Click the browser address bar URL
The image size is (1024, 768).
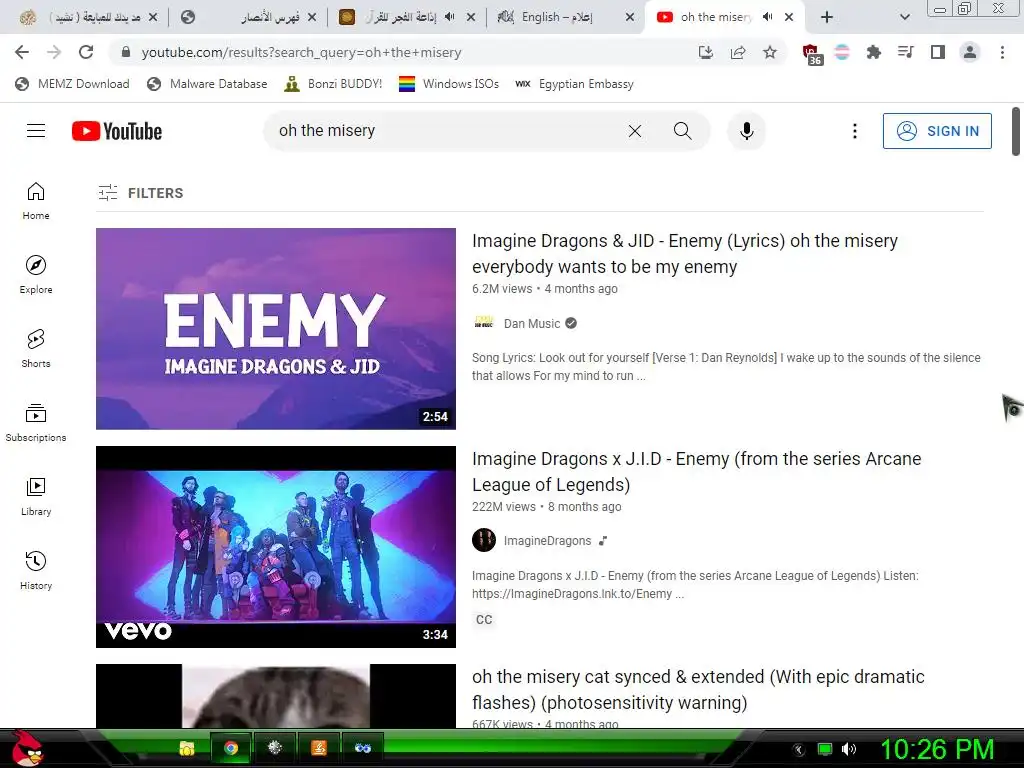[x=301, y=52]
